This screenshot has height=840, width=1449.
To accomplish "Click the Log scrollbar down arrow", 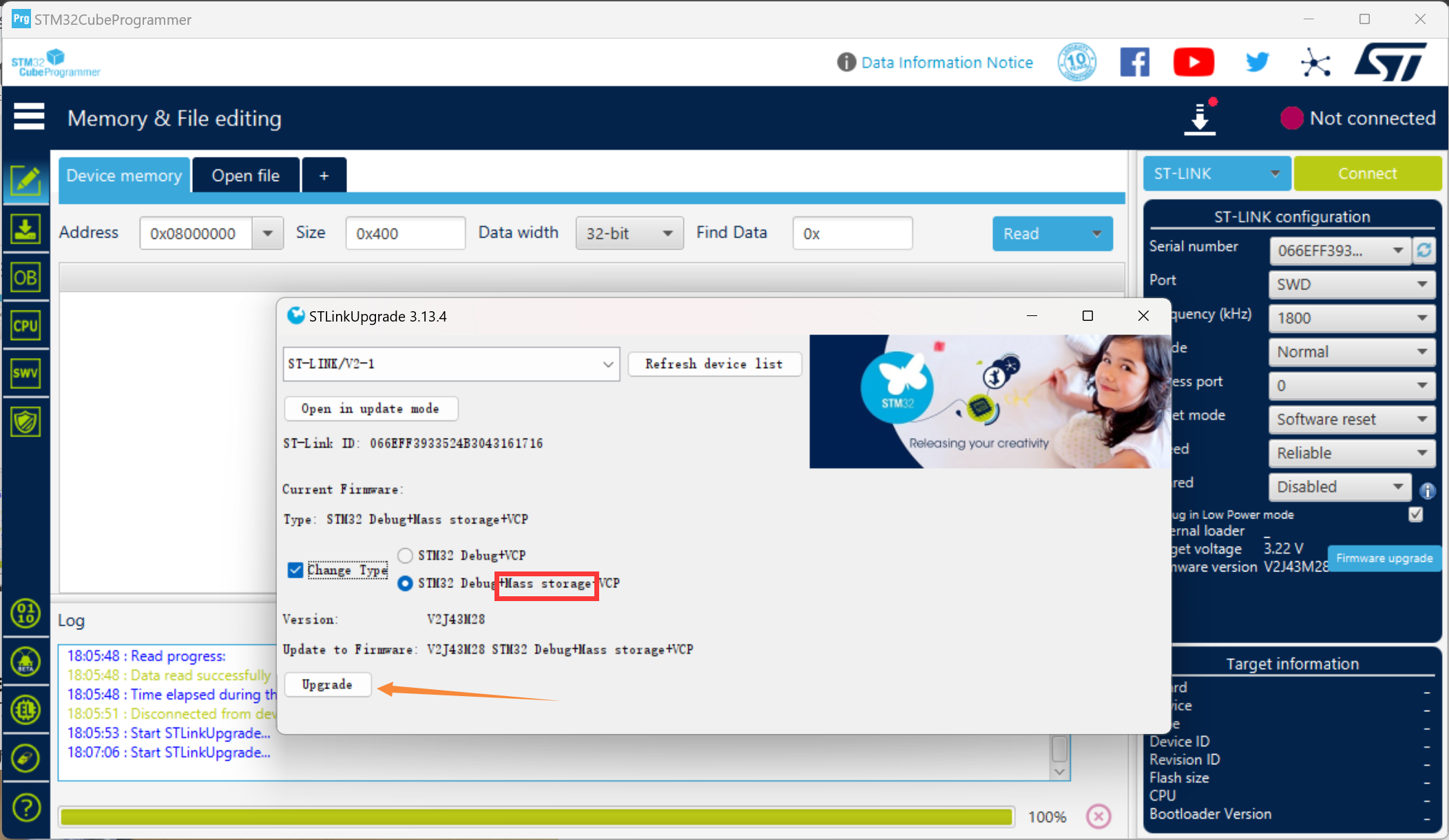I will (x=1060, y=772).
